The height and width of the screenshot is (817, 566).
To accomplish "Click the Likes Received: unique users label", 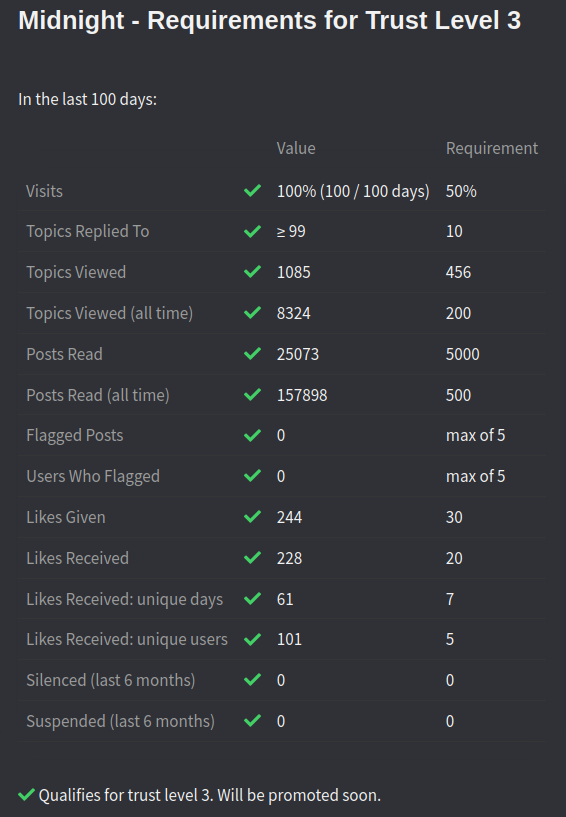I will pyautogui.click(x=127, y=639).
